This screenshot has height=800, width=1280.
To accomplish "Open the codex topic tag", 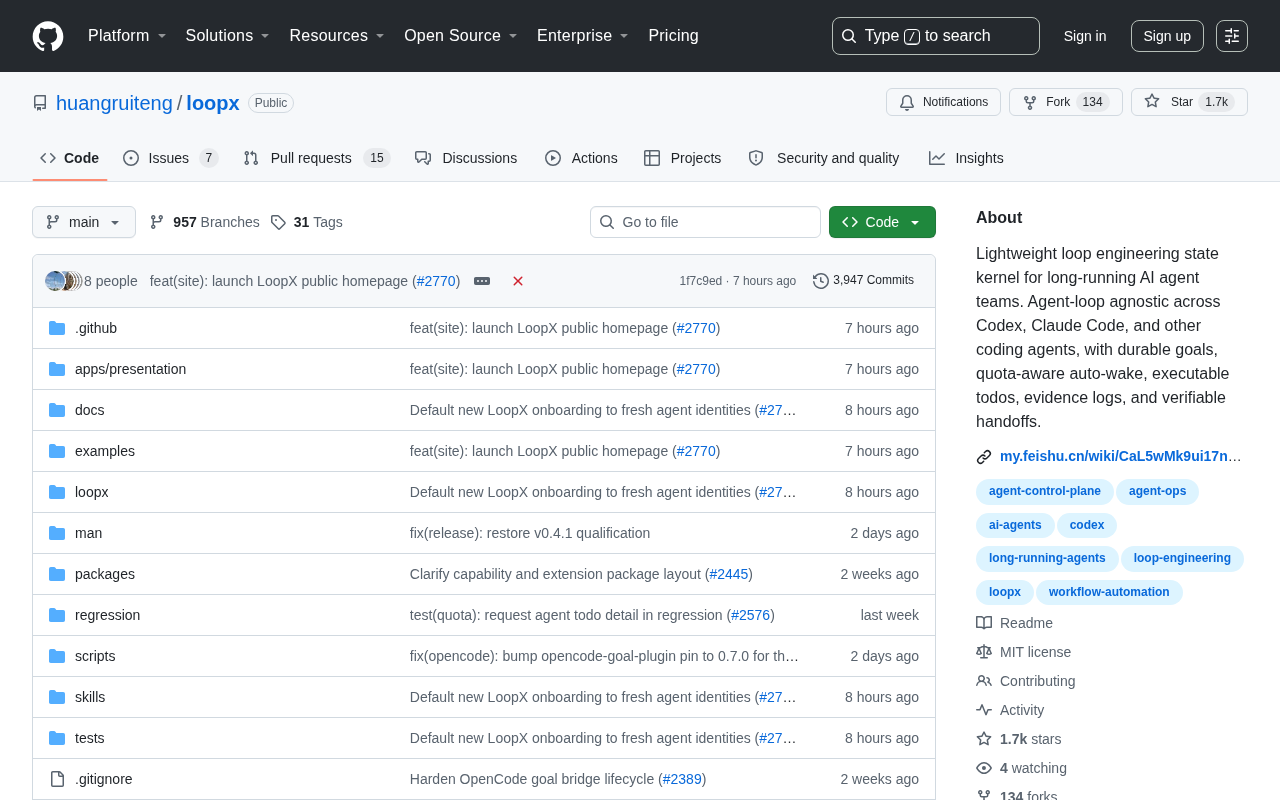I will click(x=1087, y=526).
